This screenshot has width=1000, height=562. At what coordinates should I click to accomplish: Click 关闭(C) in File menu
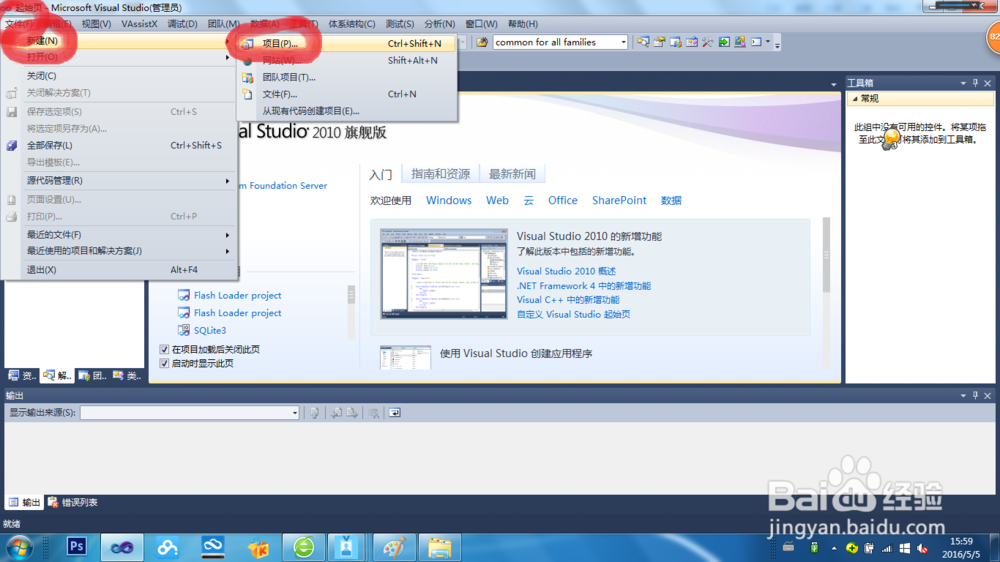121,76
